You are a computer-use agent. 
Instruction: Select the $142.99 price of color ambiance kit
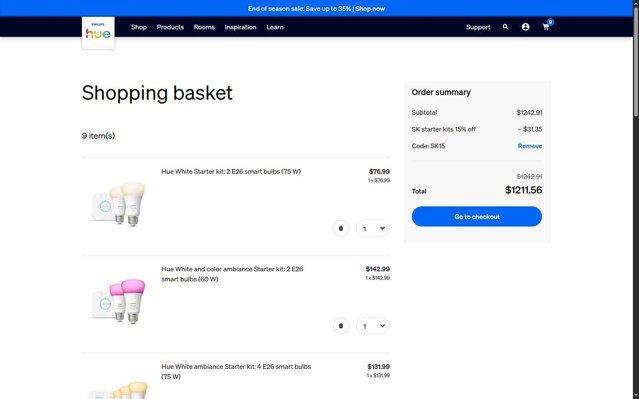point(378,269)
